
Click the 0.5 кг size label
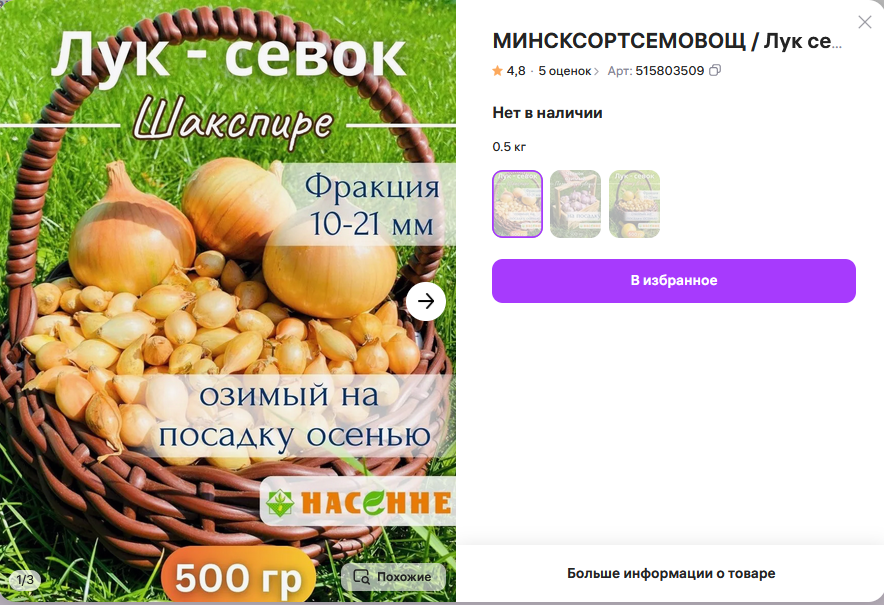(509, 147)
